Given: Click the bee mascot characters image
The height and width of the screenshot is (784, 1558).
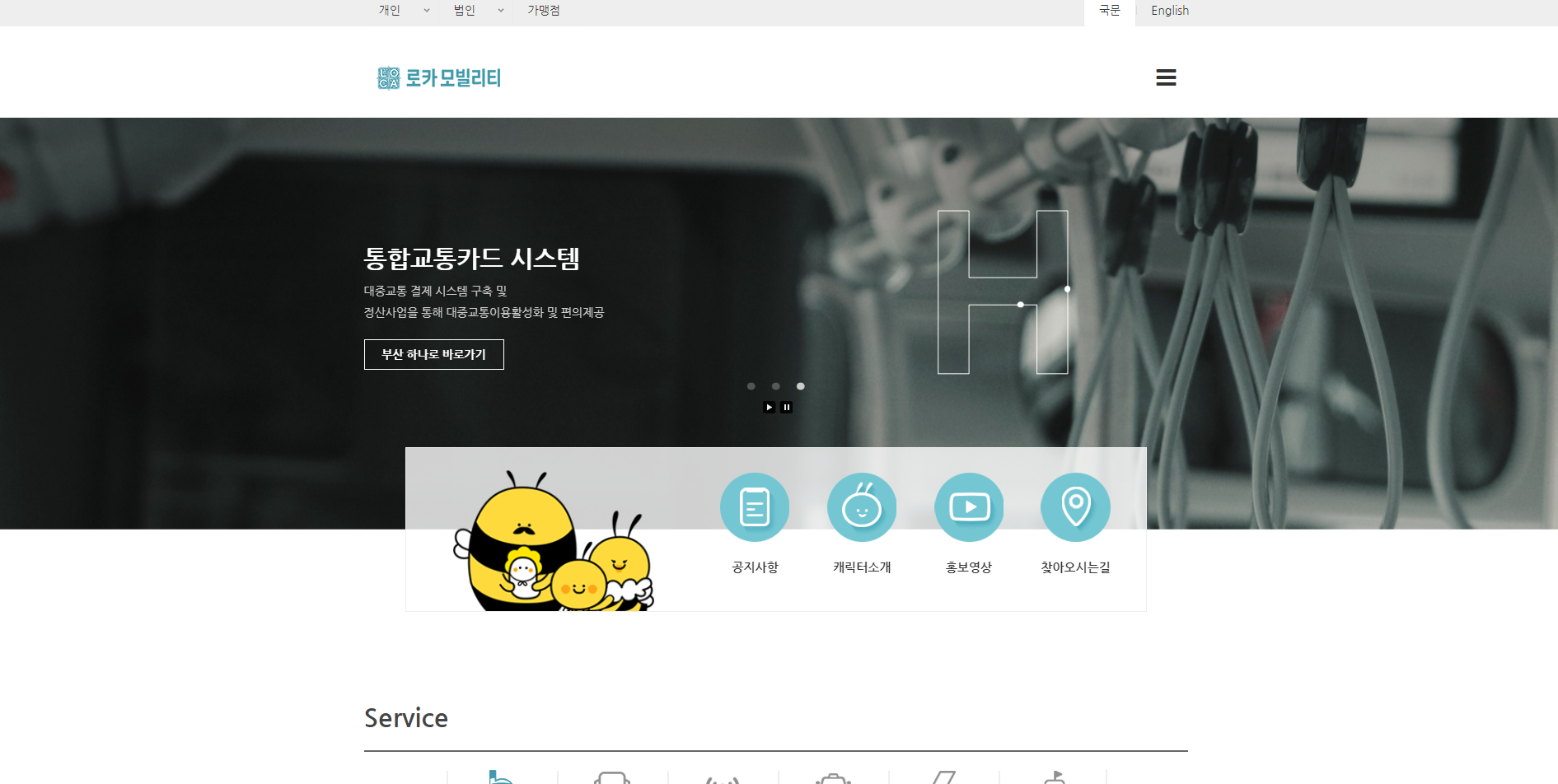Looking at the screenshot, I should point(553,544).
